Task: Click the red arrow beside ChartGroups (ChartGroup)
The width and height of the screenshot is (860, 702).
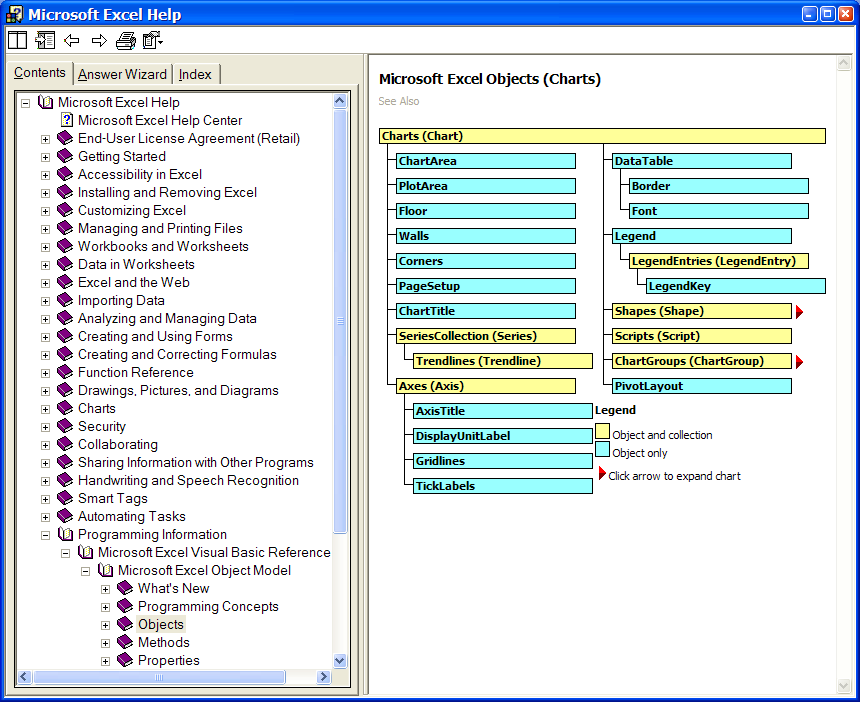Action: (x=800, y=362)
